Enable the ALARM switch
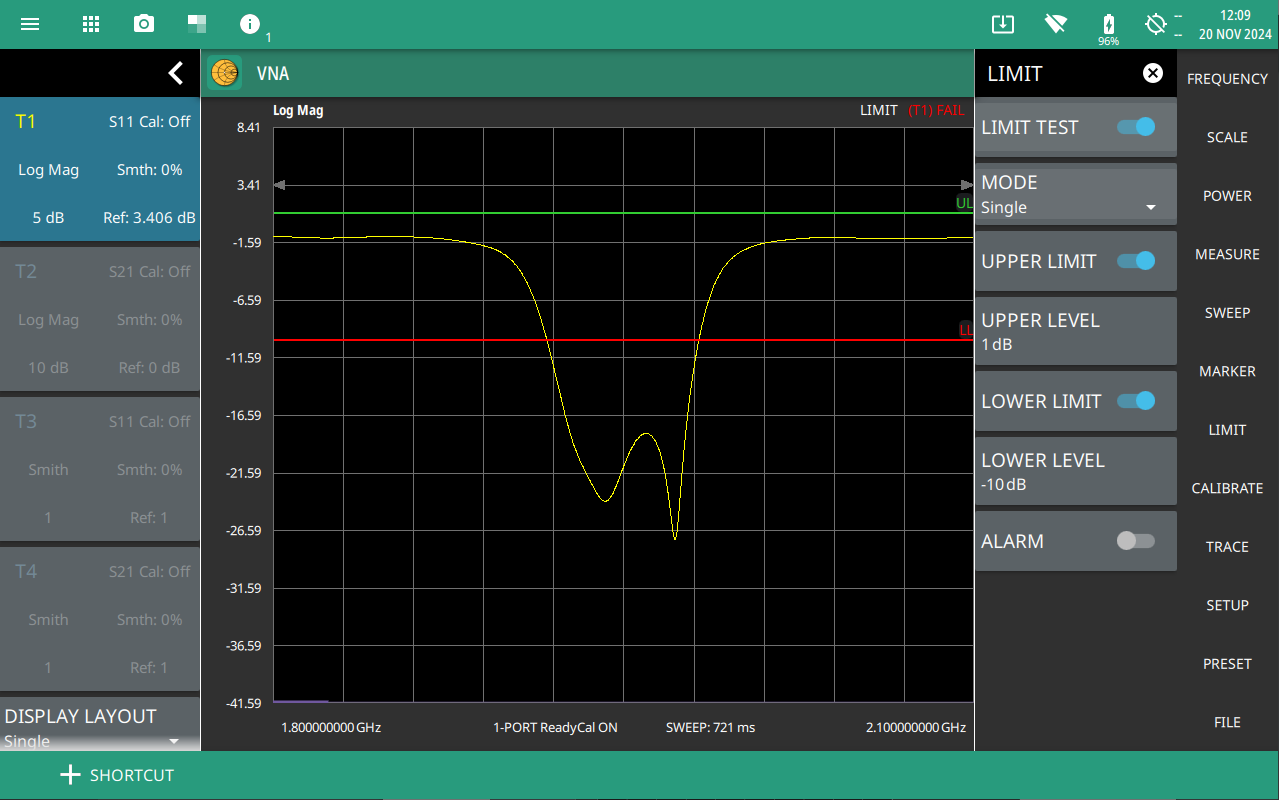The width and height of the screenshot is (1279, 800). tap(1135, 541)
